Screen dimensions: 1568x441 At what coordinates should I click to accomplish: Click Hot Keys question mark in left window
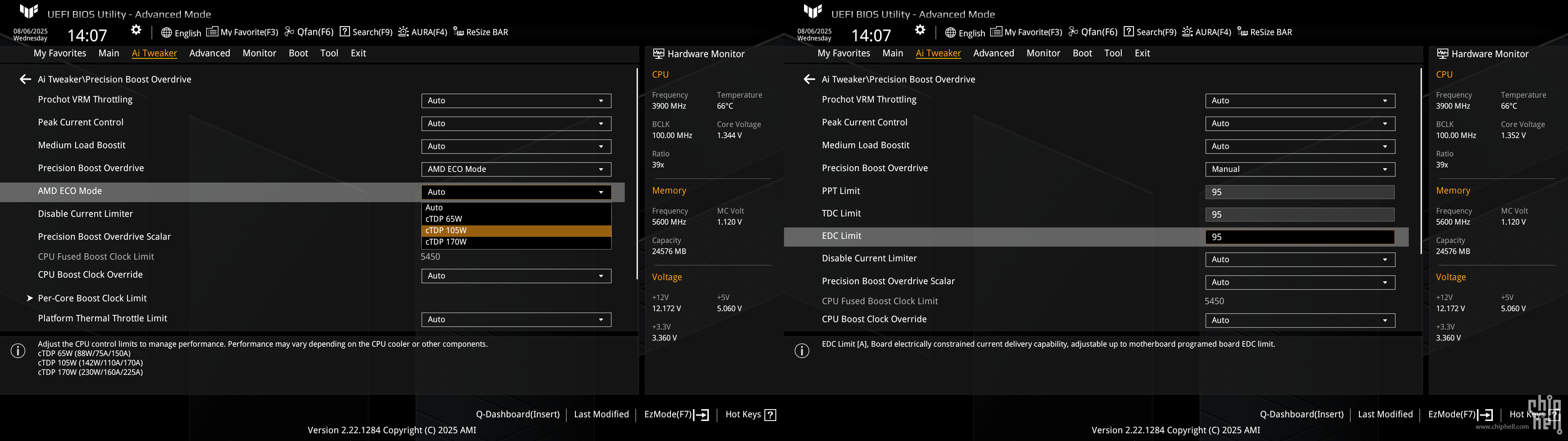771,415
